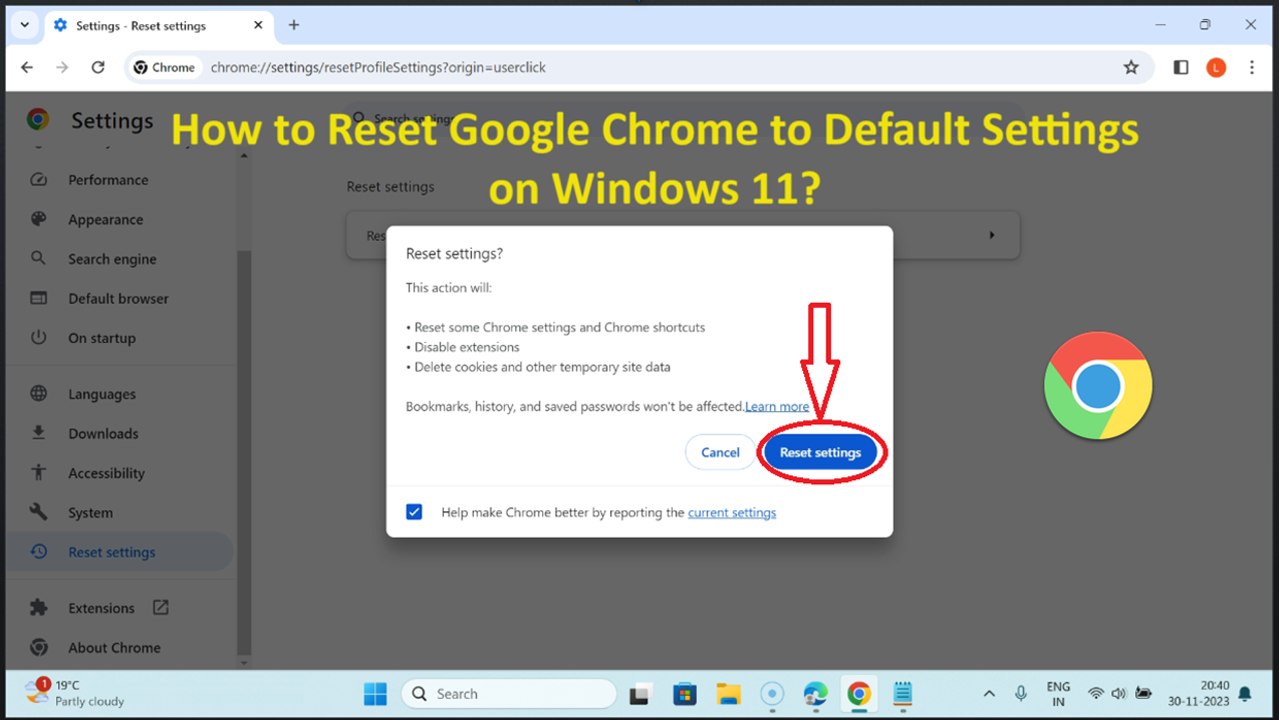
Task: Click the Appearance palette icon
Action: (x=39, y=219)
